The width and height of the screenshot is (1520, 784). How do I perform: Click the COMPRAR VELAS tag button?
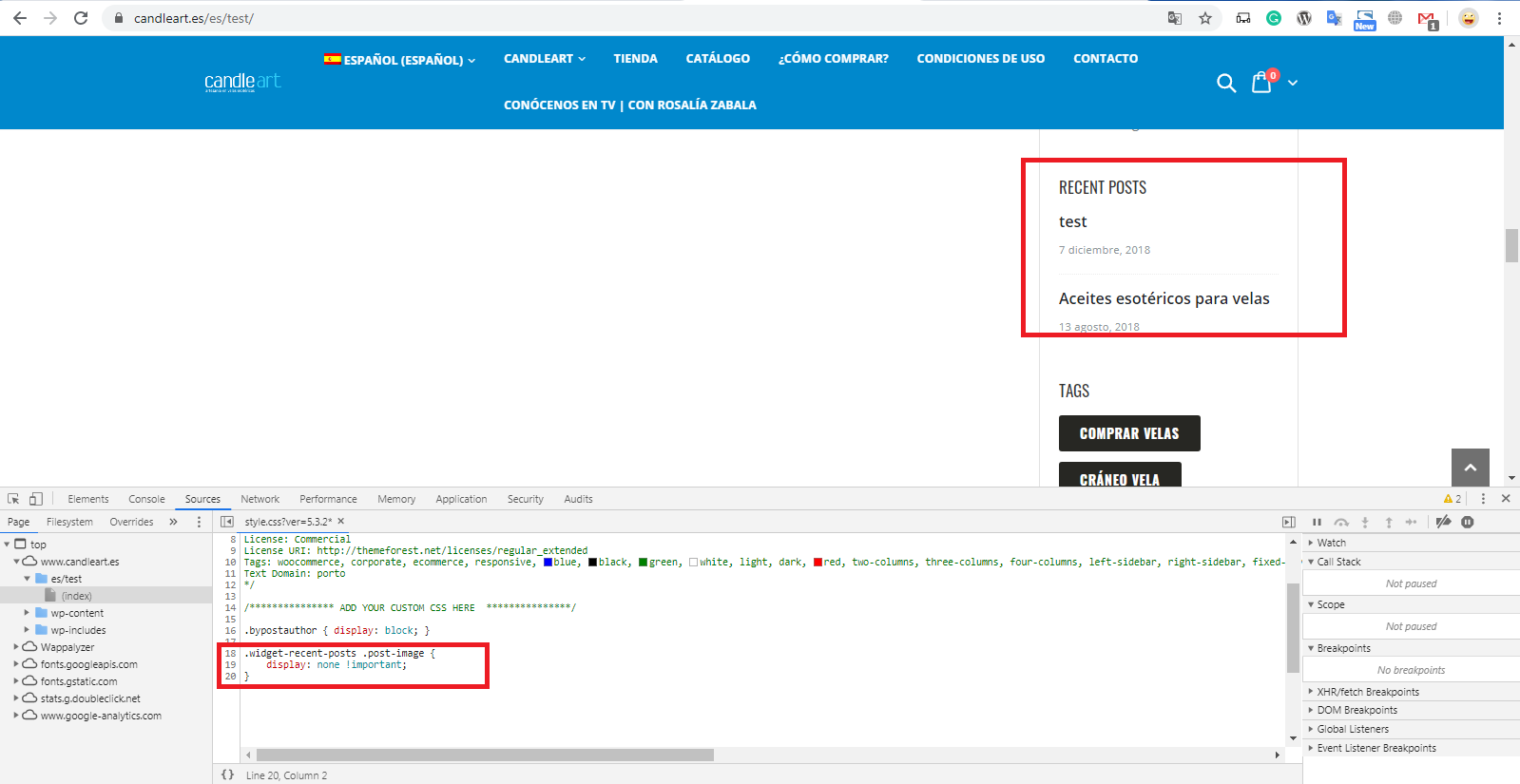[1129, 433]
